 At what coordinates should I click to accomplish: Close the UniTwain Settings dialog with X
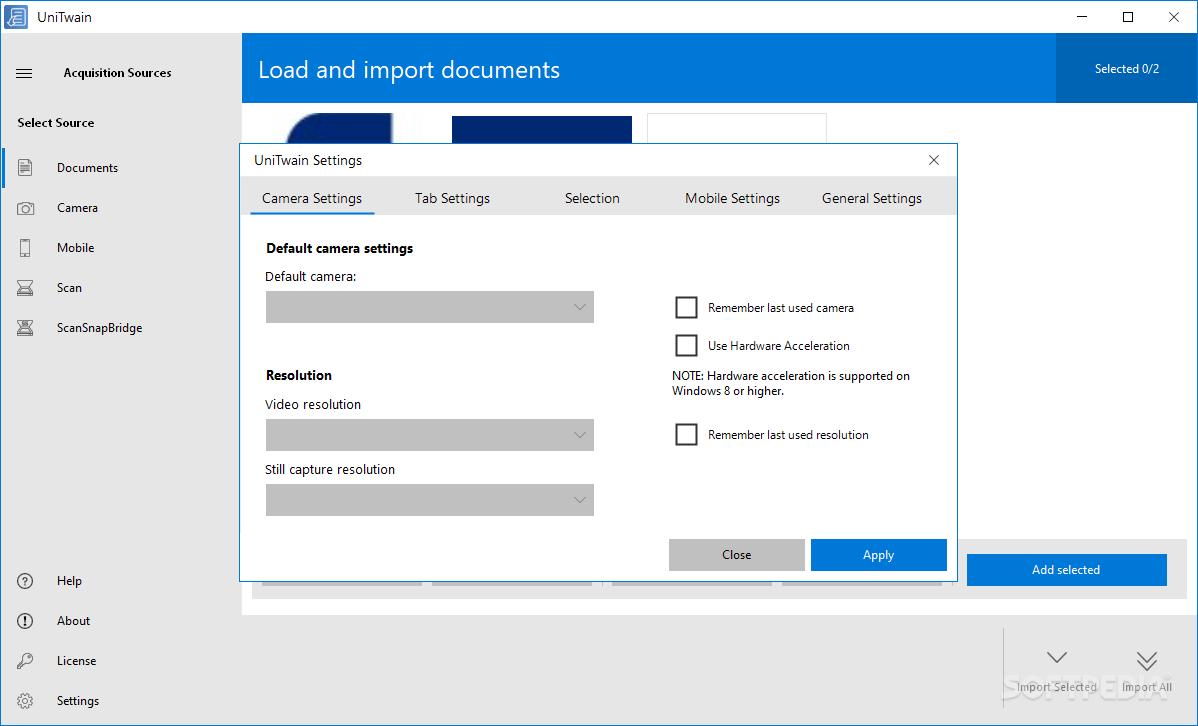point(934,160)
